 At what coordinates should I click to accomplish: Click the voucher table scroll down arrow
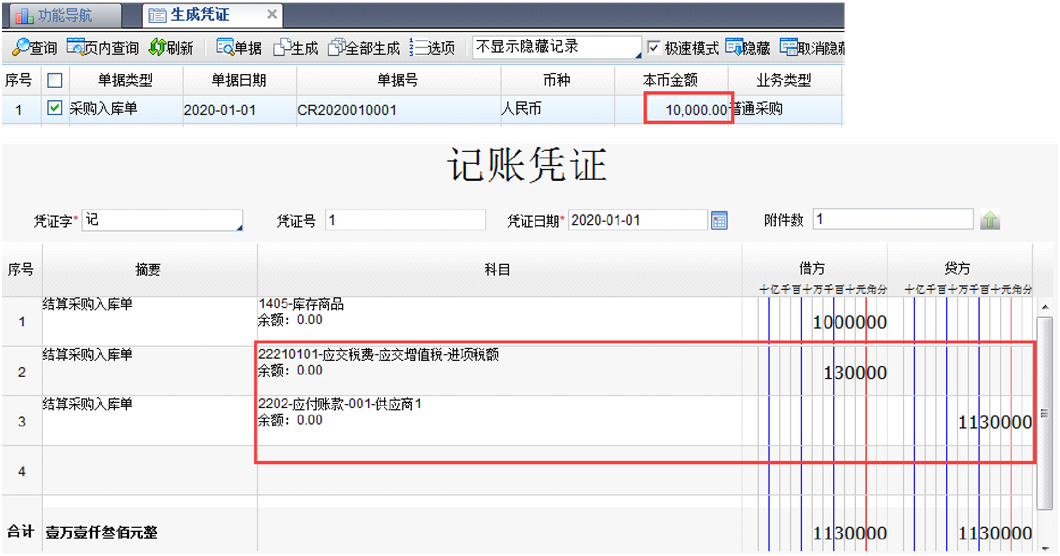1044,548
